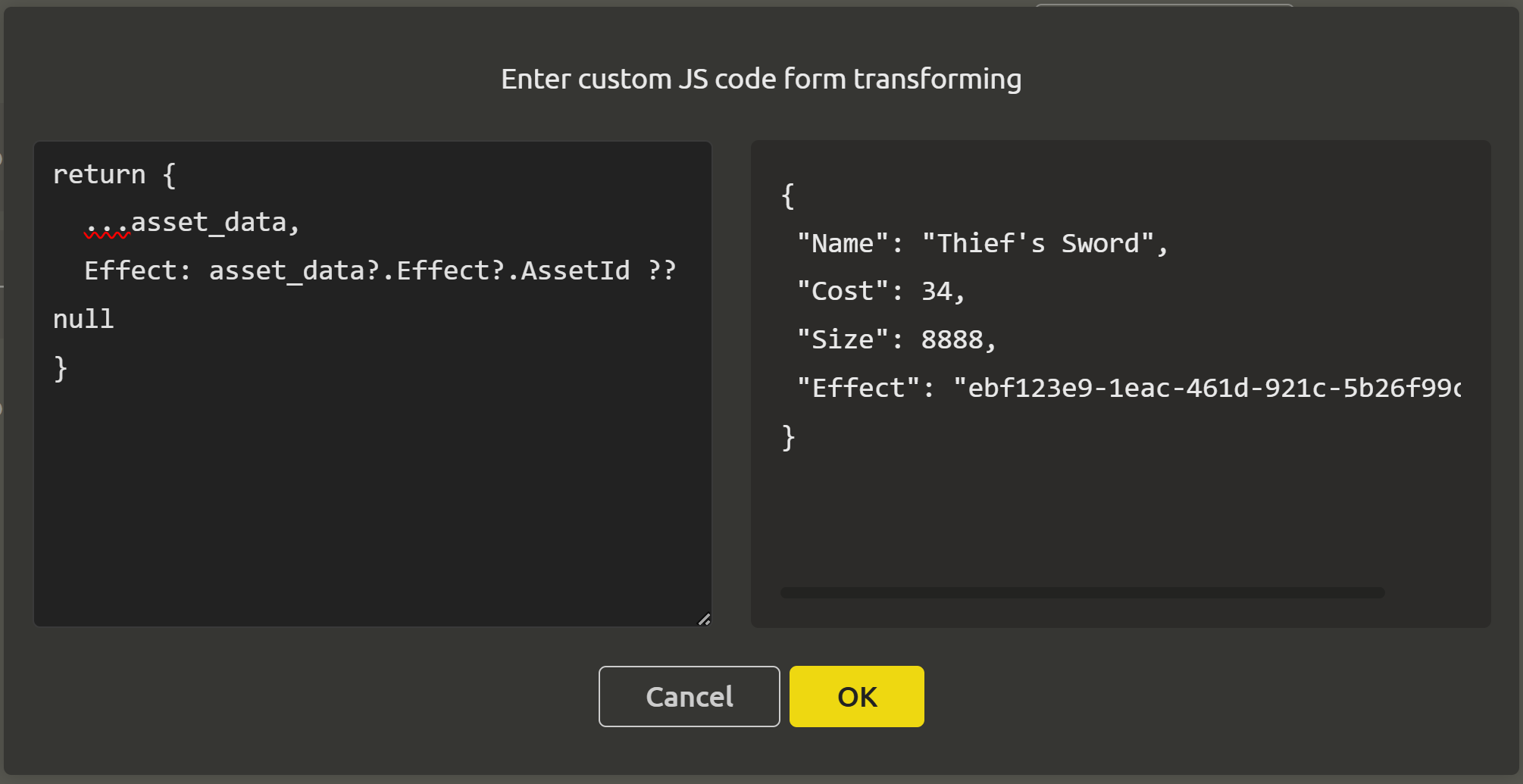The image size is (1523, 784).
Task: Click the dialog title about custom JS code
Action: coord(761,79)
